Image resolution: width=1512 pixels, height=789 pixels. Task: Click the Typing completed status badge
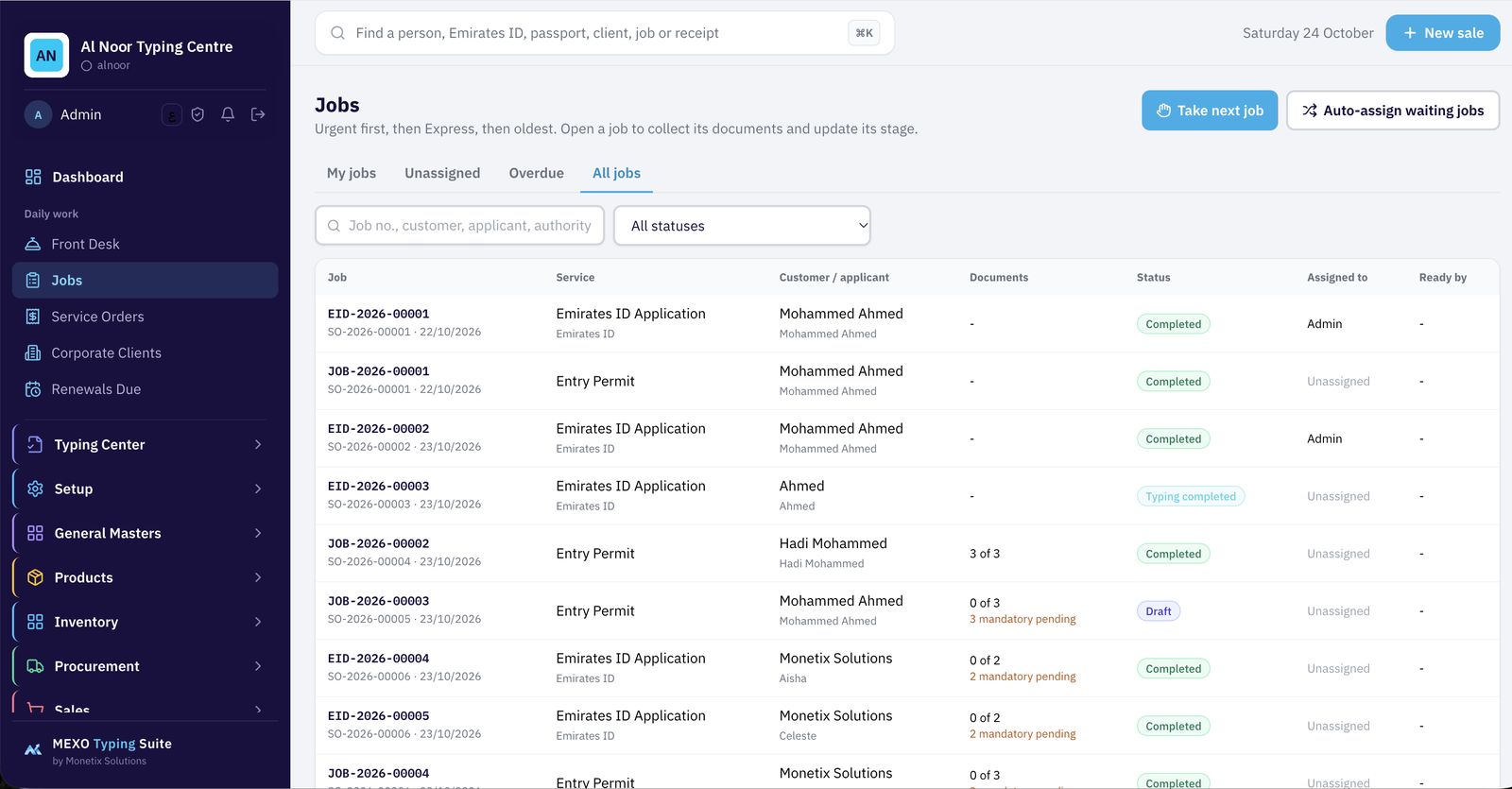point(1191,496)
